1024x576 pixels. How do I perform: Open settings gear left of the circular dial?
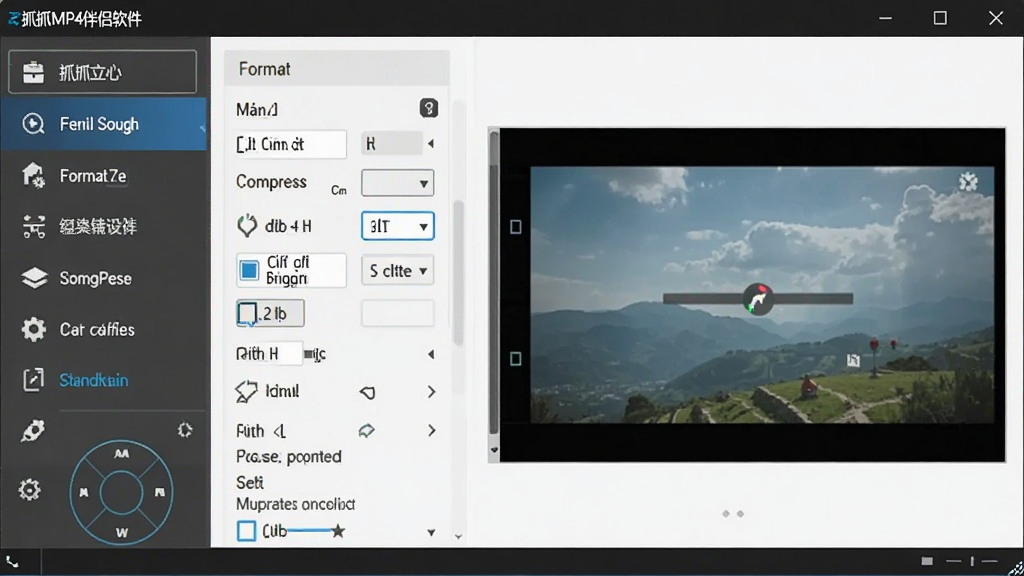pos(29,489)
